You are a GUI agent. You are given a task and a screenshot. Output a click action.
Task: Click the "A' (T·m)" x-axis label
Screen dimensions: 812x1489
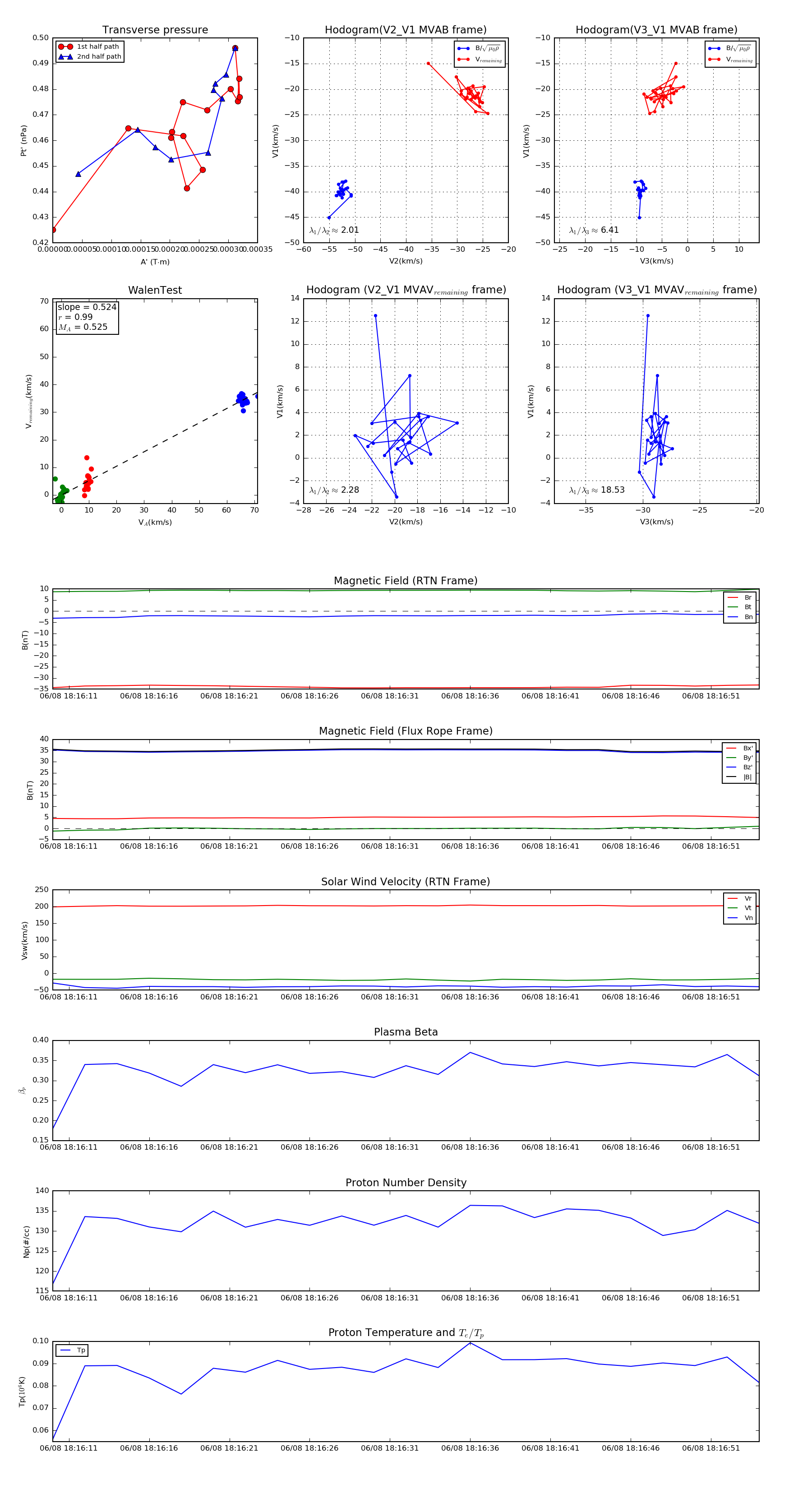[155, 262]
